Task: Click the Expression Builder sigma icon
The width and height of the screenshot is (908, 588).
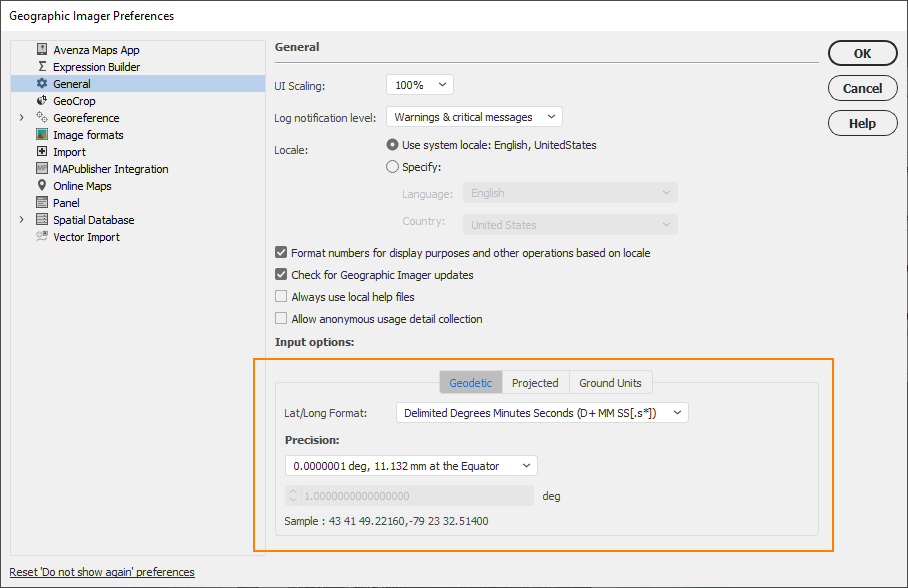Action: point(42,66)
